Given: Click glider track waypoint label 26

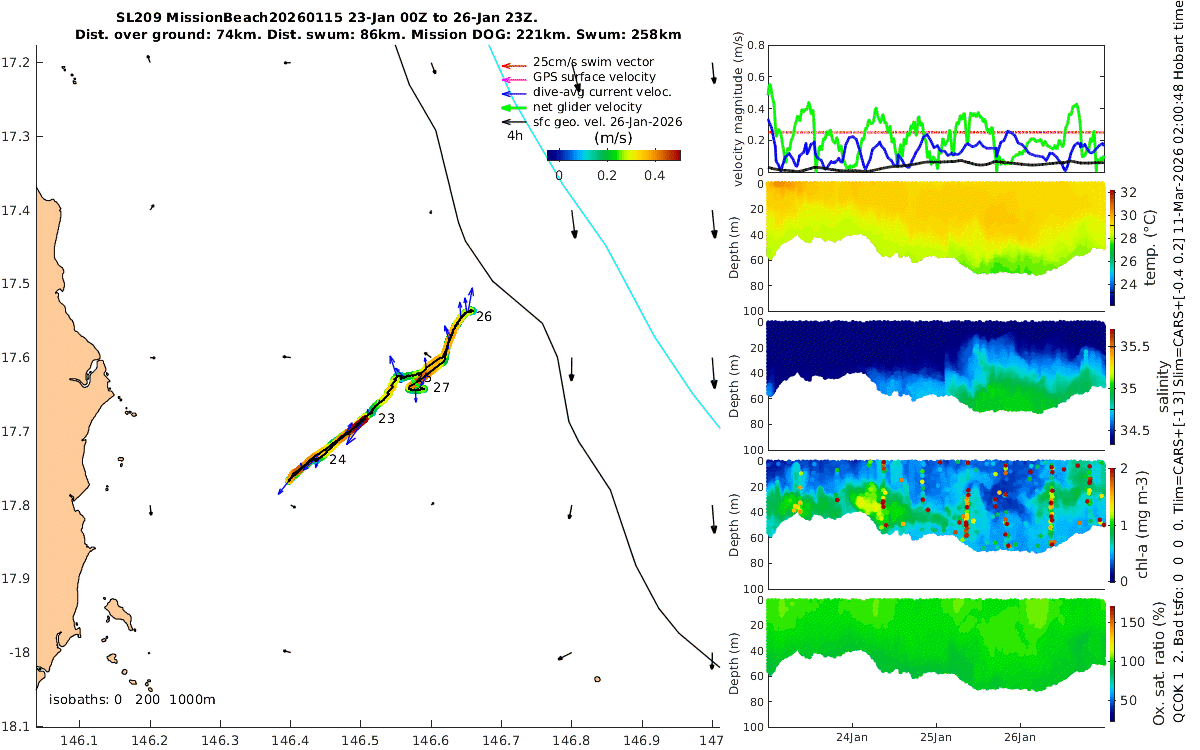Looking at the screenshot, I should pos(484,317).
